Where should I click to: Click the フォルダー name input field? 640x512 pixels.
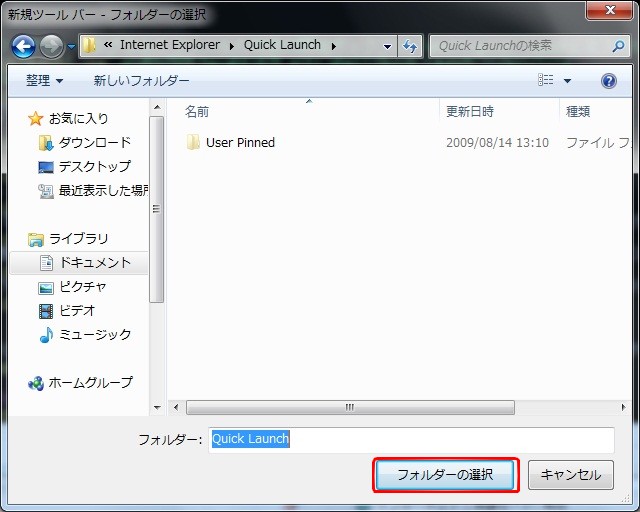(x=411, y=440)
